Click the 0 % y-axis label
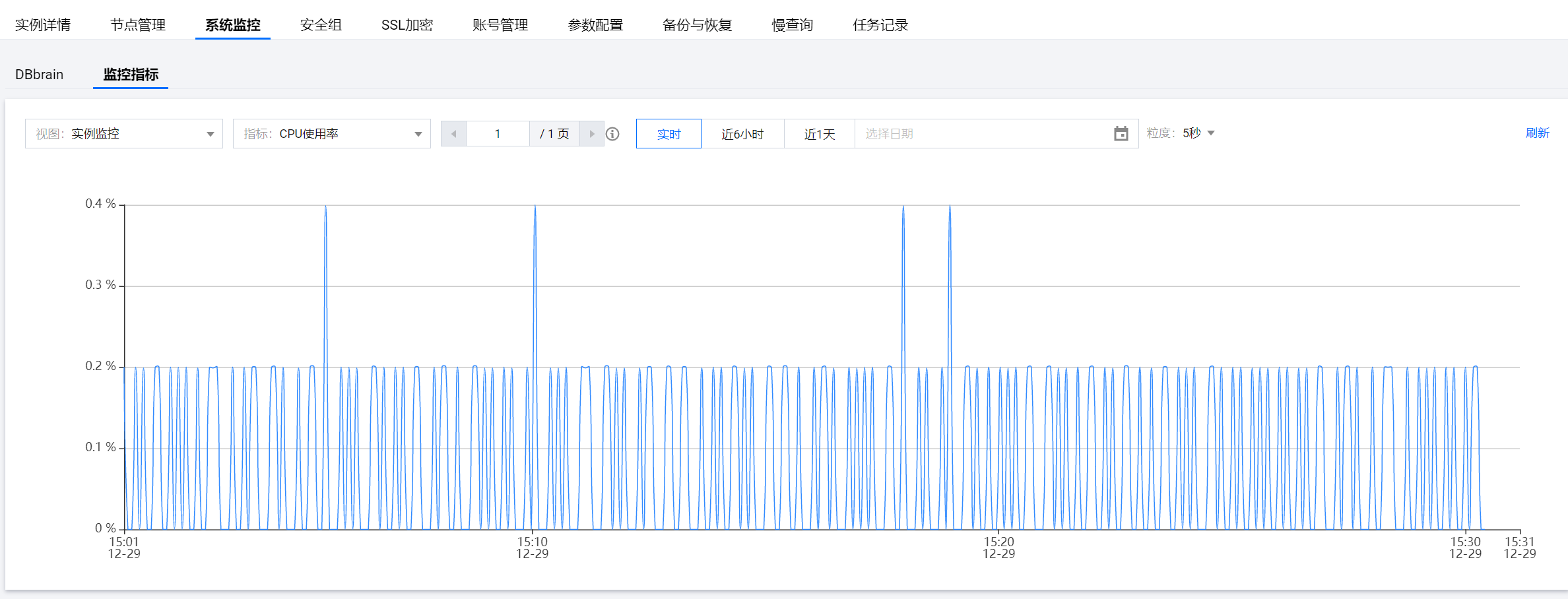 [x=106, y=528]
